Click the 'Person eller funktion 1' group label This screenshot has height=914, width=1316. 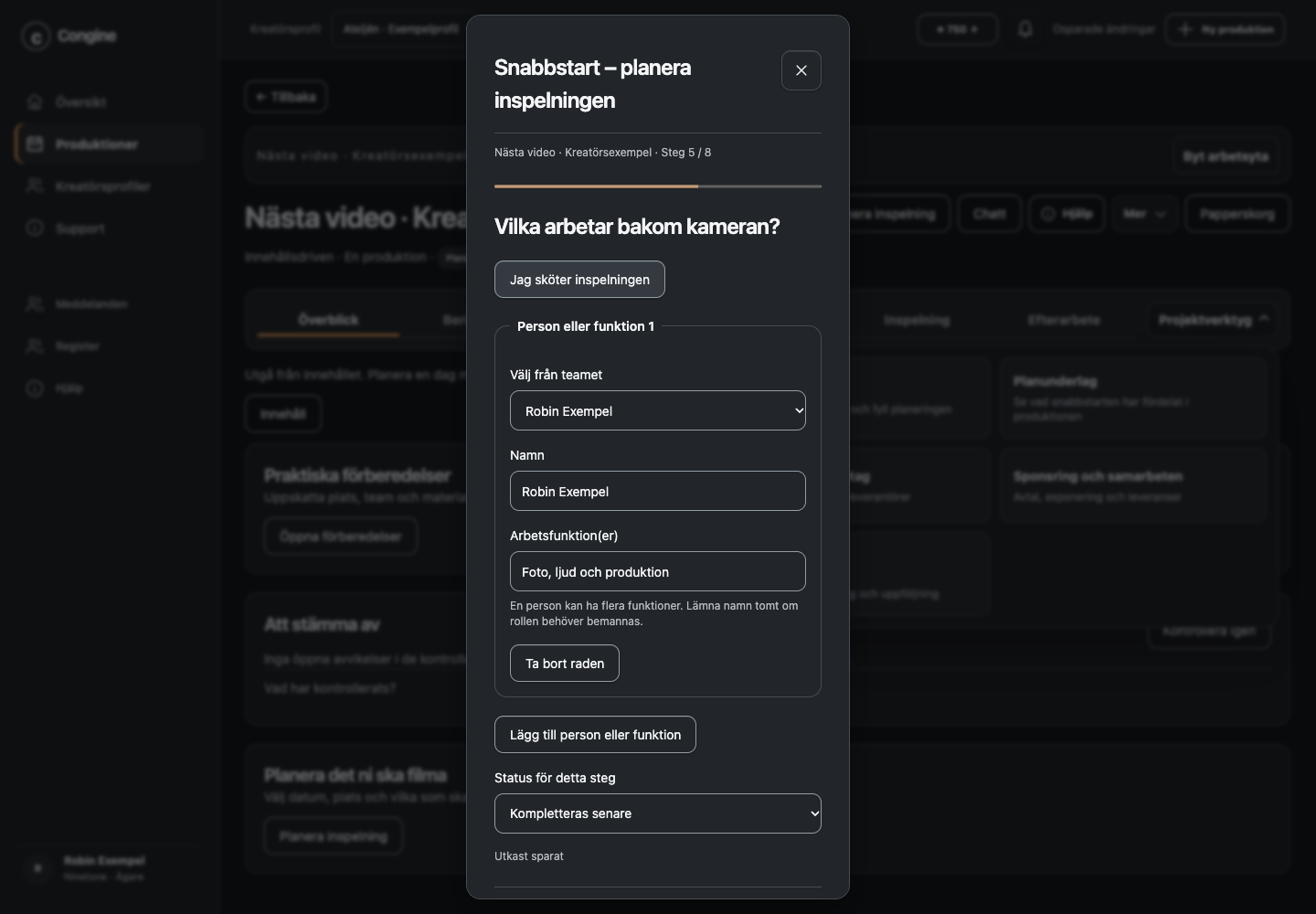tap(586, 326)
